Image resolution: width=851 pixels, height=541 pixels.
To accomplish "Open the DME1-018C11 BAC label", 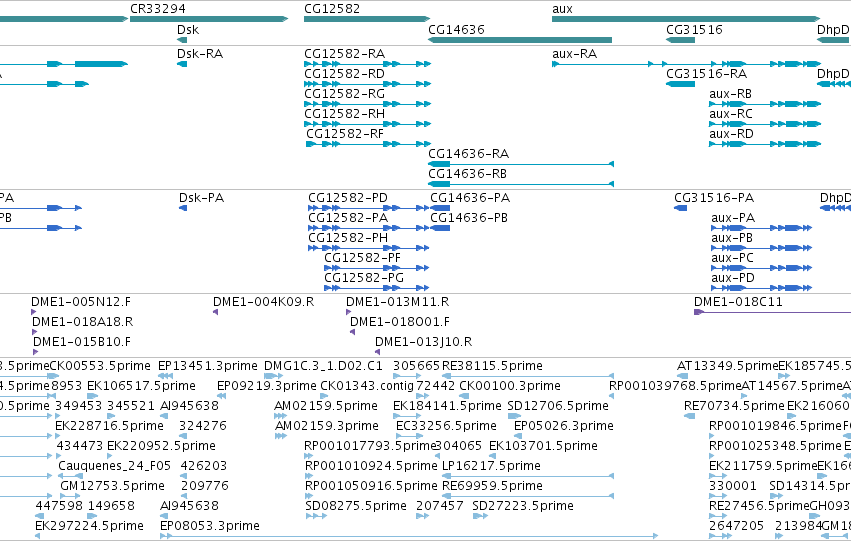I will [x=738, y=302].
